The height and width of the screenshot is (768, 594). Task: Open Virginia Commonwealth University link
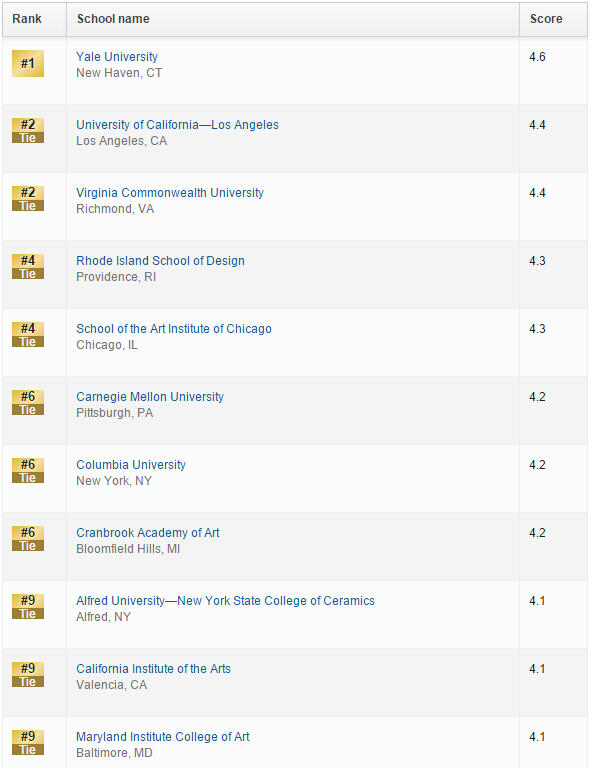pos(169,193)
